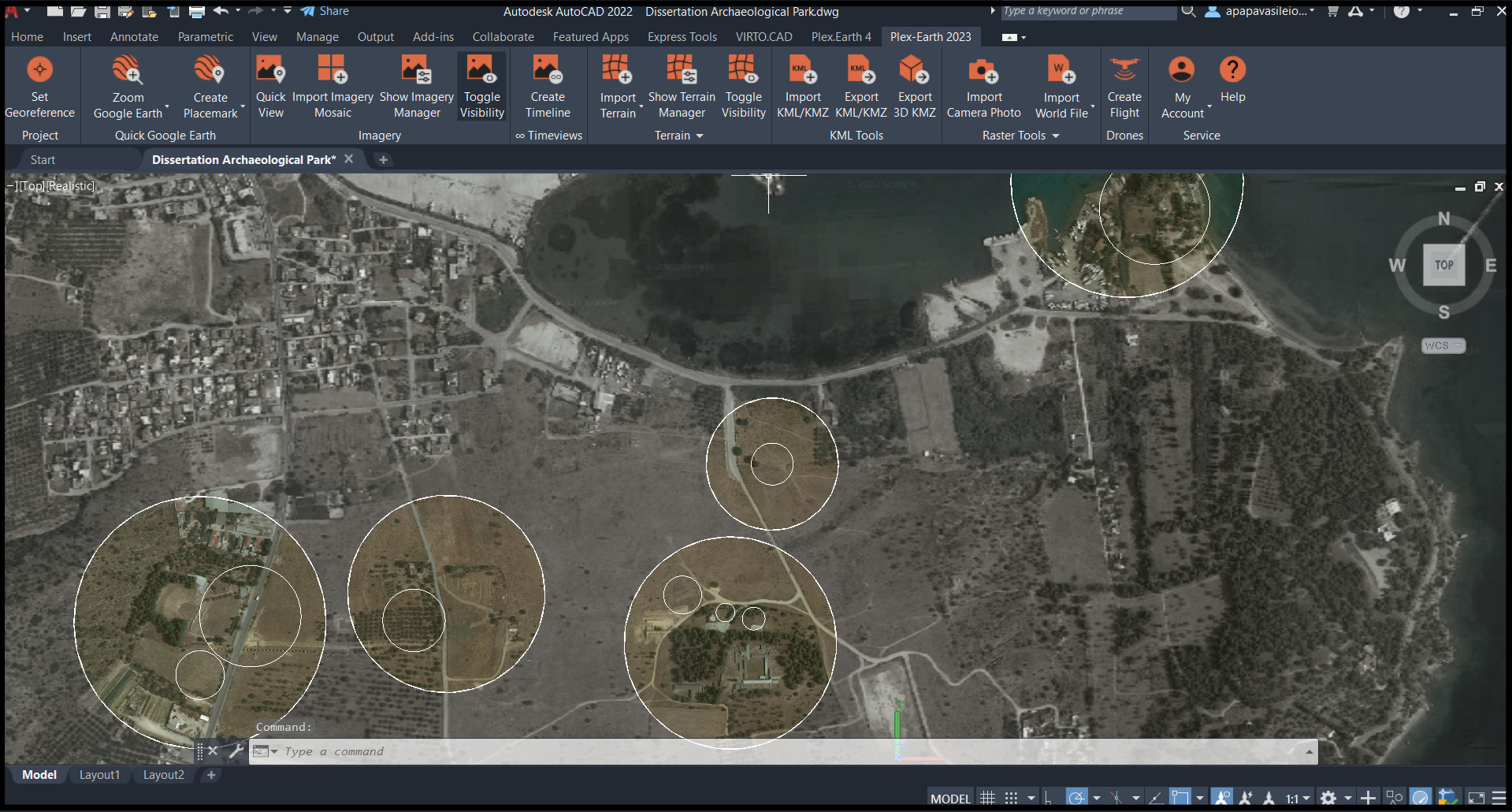Open Plex-Earth Help

(1232, 79)
